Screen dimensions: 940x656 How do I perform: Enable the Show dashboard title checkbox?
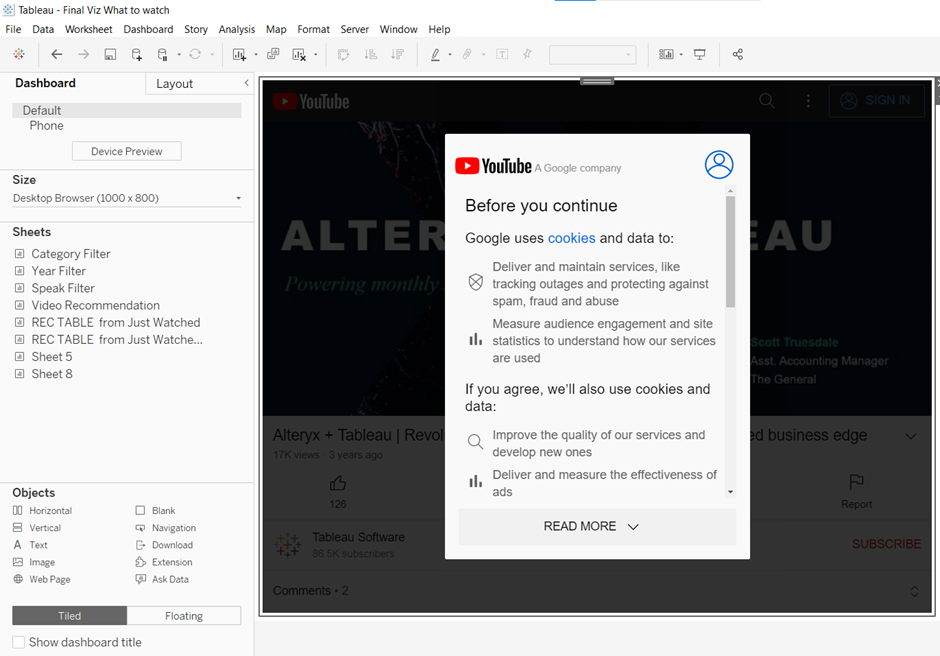pyautogui.click(x=19, y=642)
